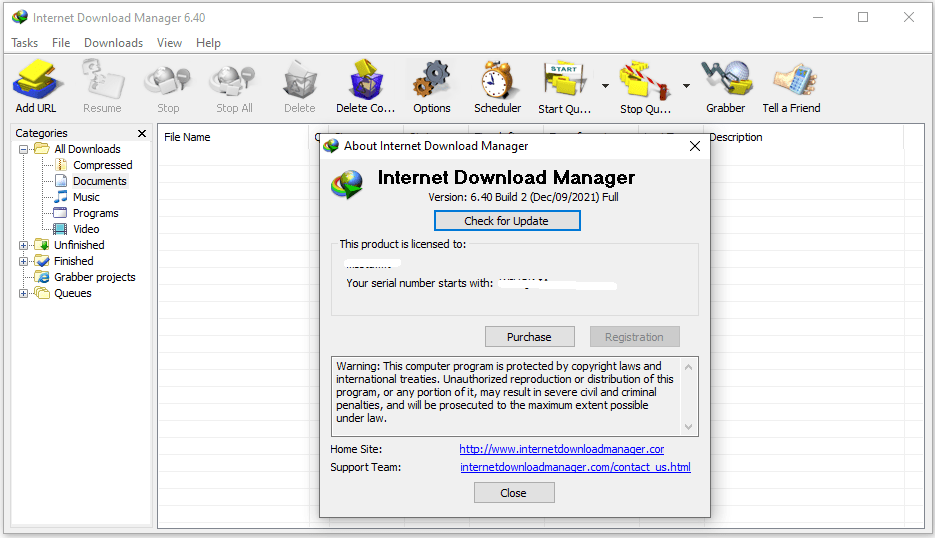Click the All Downloads folder icon
This screenshot has width=935, height=538.
coord(42,149)
